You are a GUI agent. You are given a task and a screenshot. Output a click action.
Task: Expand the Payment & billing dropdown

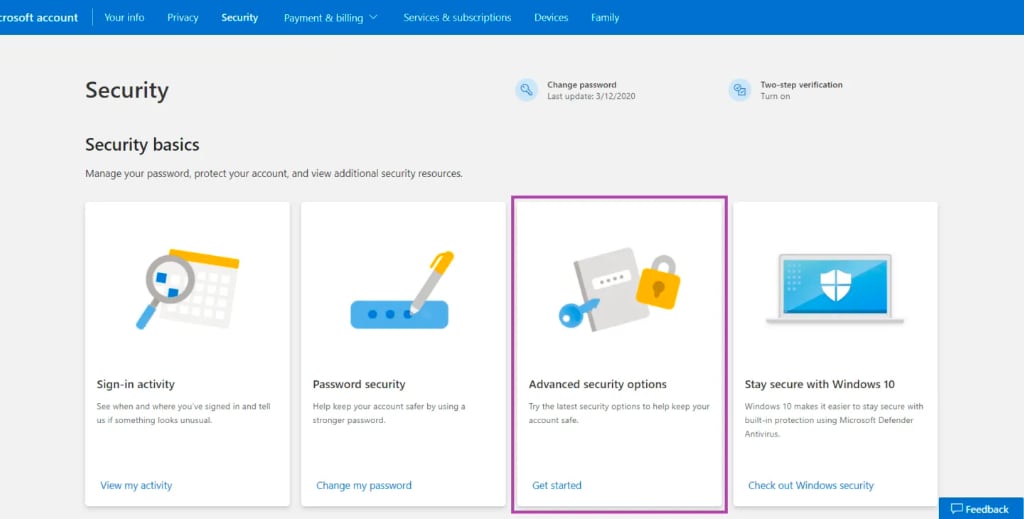pos(330,18)
